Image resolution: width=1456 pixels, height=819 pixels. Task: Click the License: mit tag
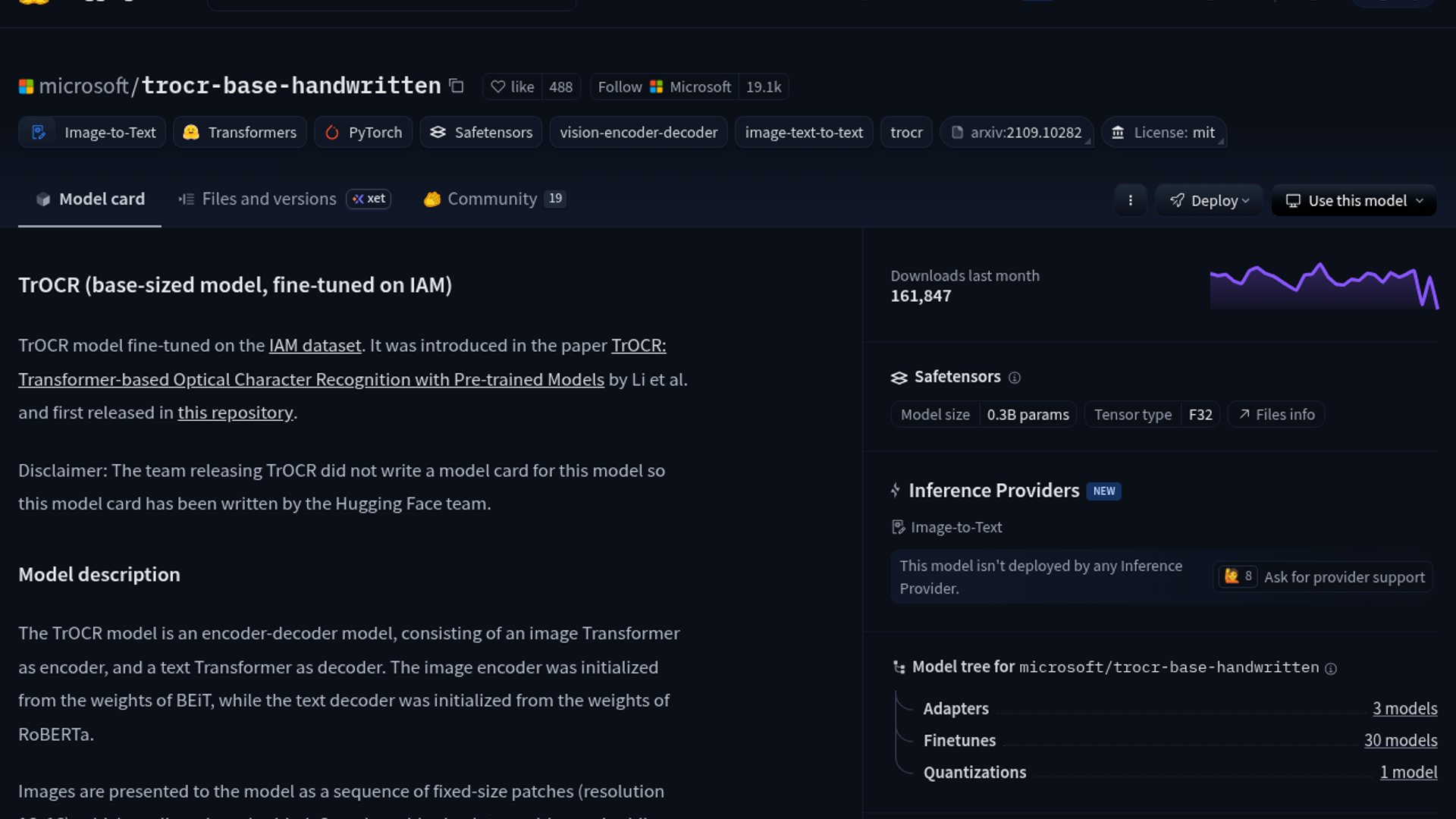point(1163,133)
